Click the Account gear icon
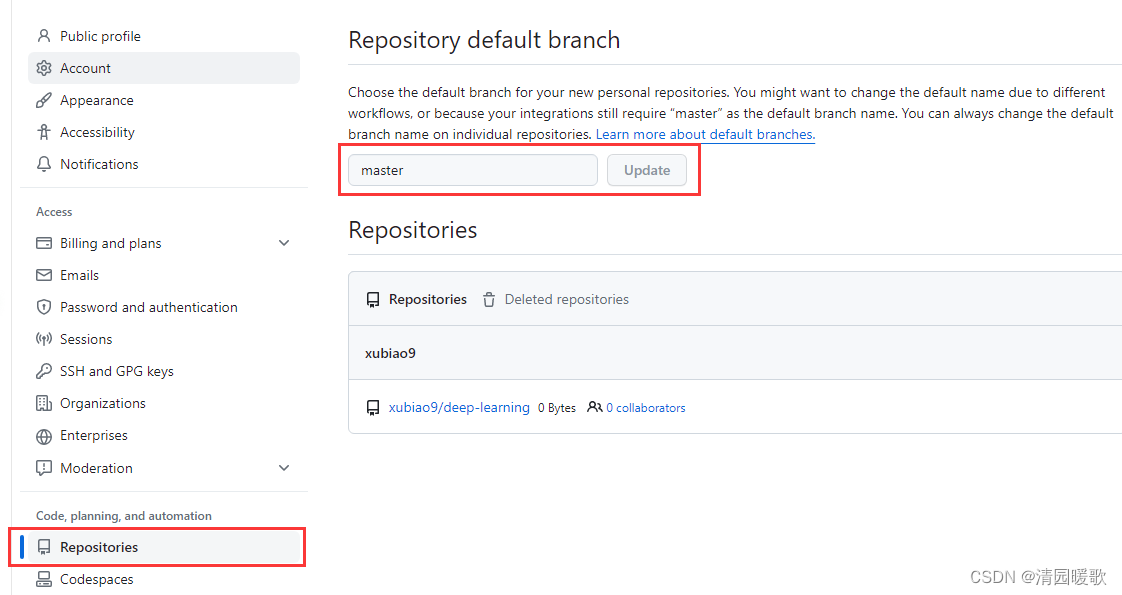This screenshot has width=1122, height=595. pyautogui.click(x=44, y=68)
